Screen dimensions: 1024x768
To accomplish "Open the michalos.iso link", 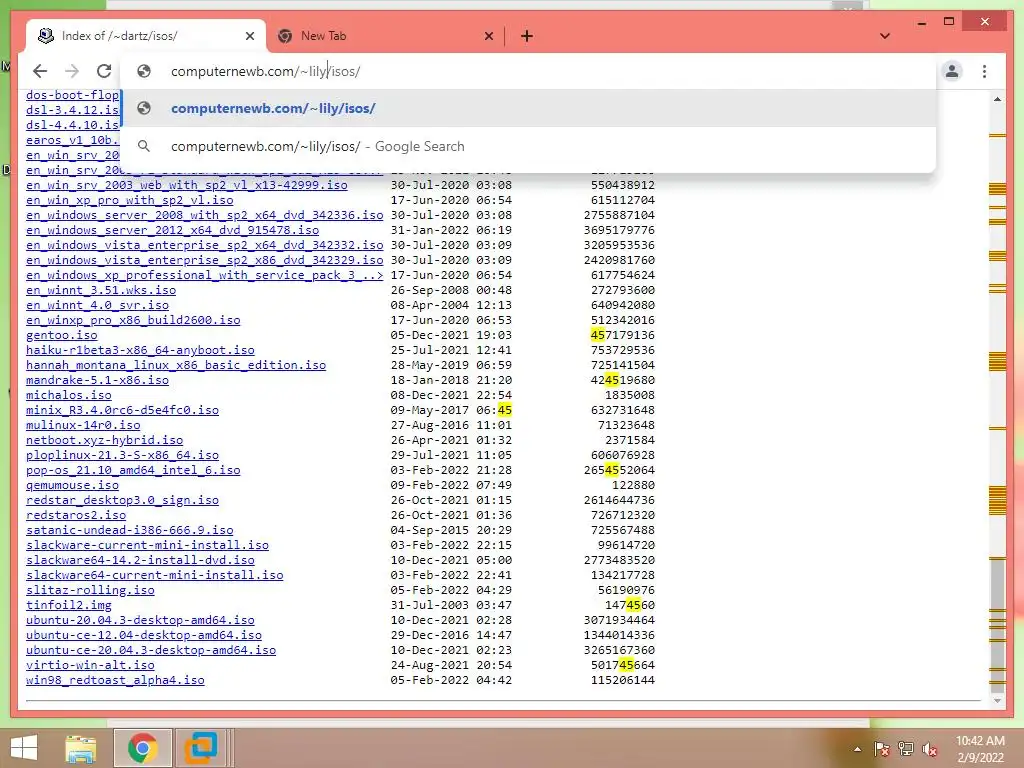I will coord(69,395).
